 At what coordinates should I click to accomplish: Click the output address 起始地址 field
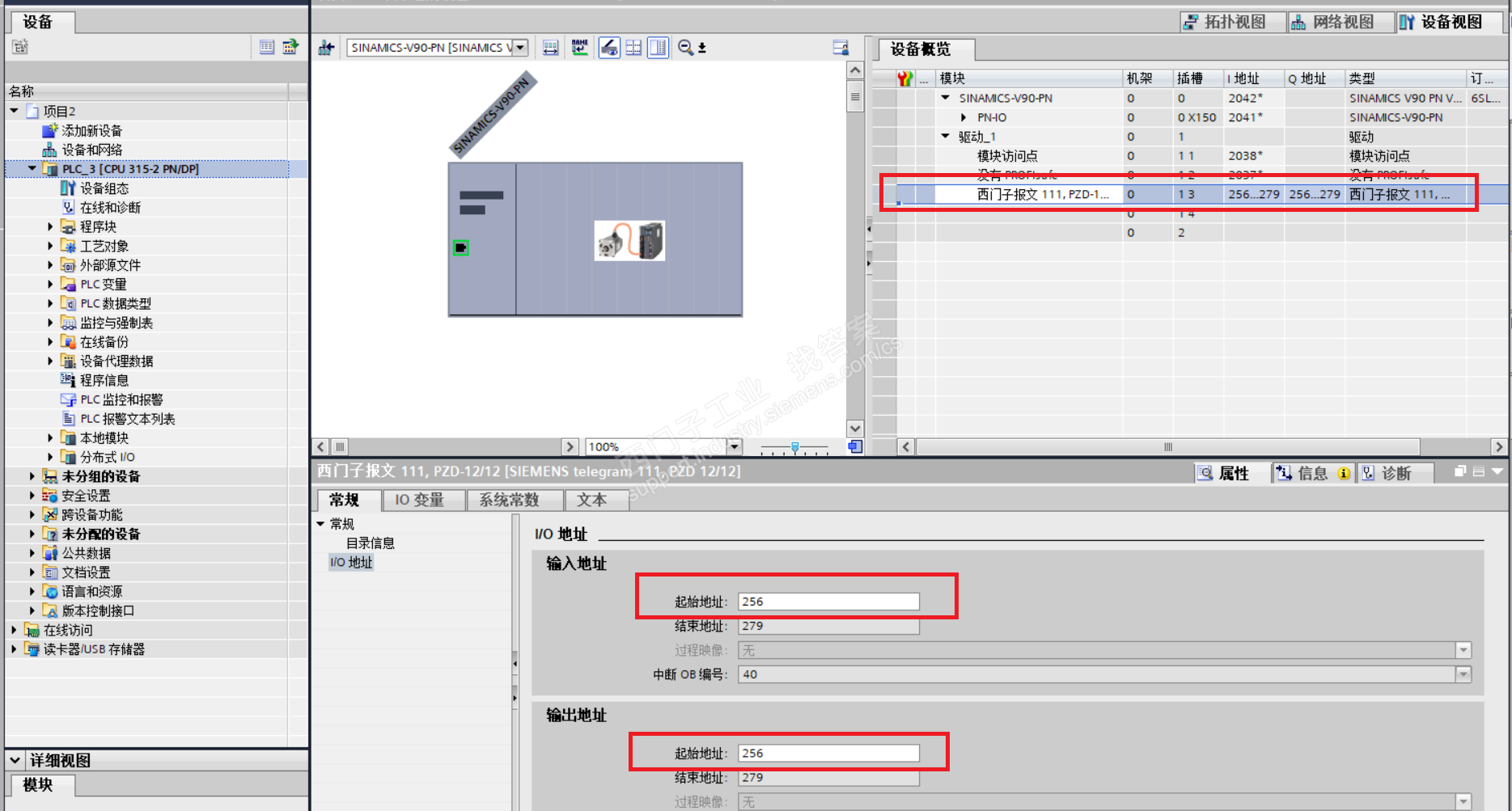(829, 753)
